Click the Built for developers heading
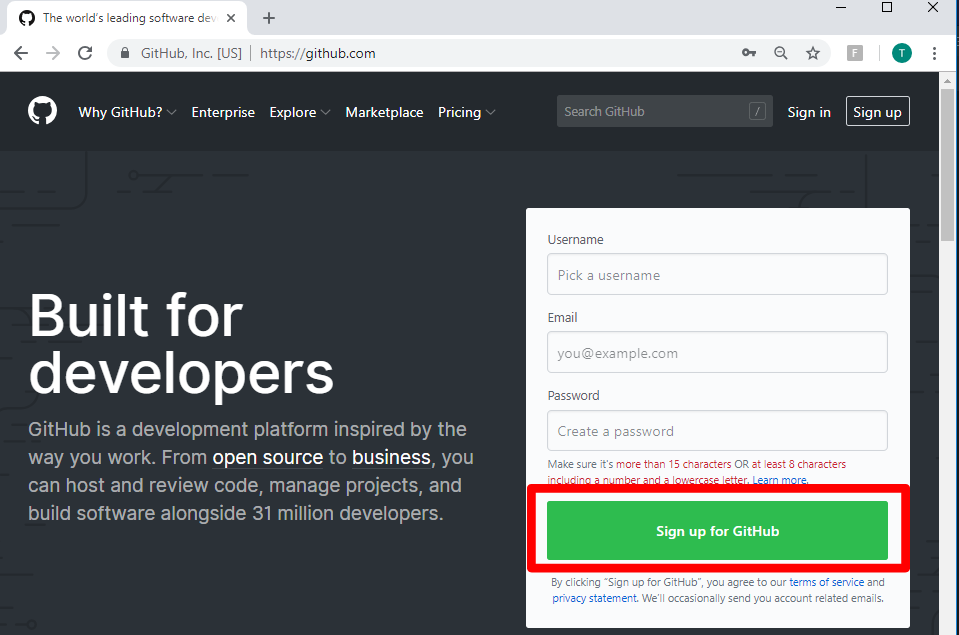 pyautogui.click(x=181, y=344)
